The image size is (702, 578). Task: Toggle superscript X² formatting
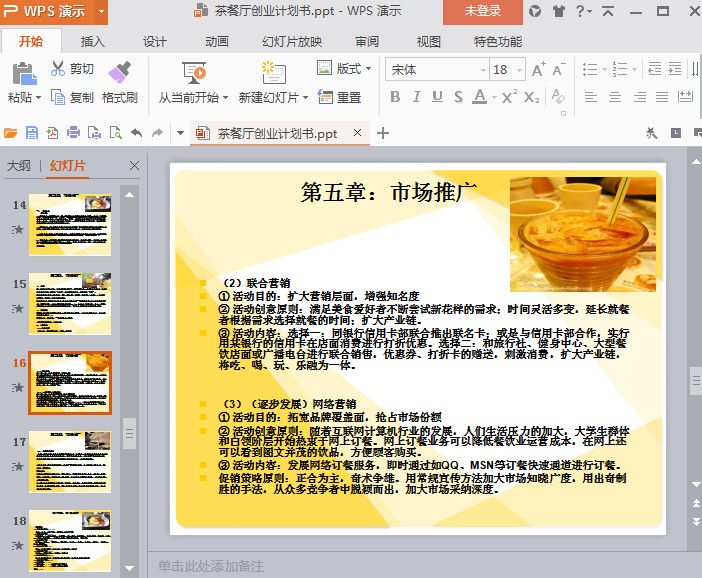tap(509, 96)
